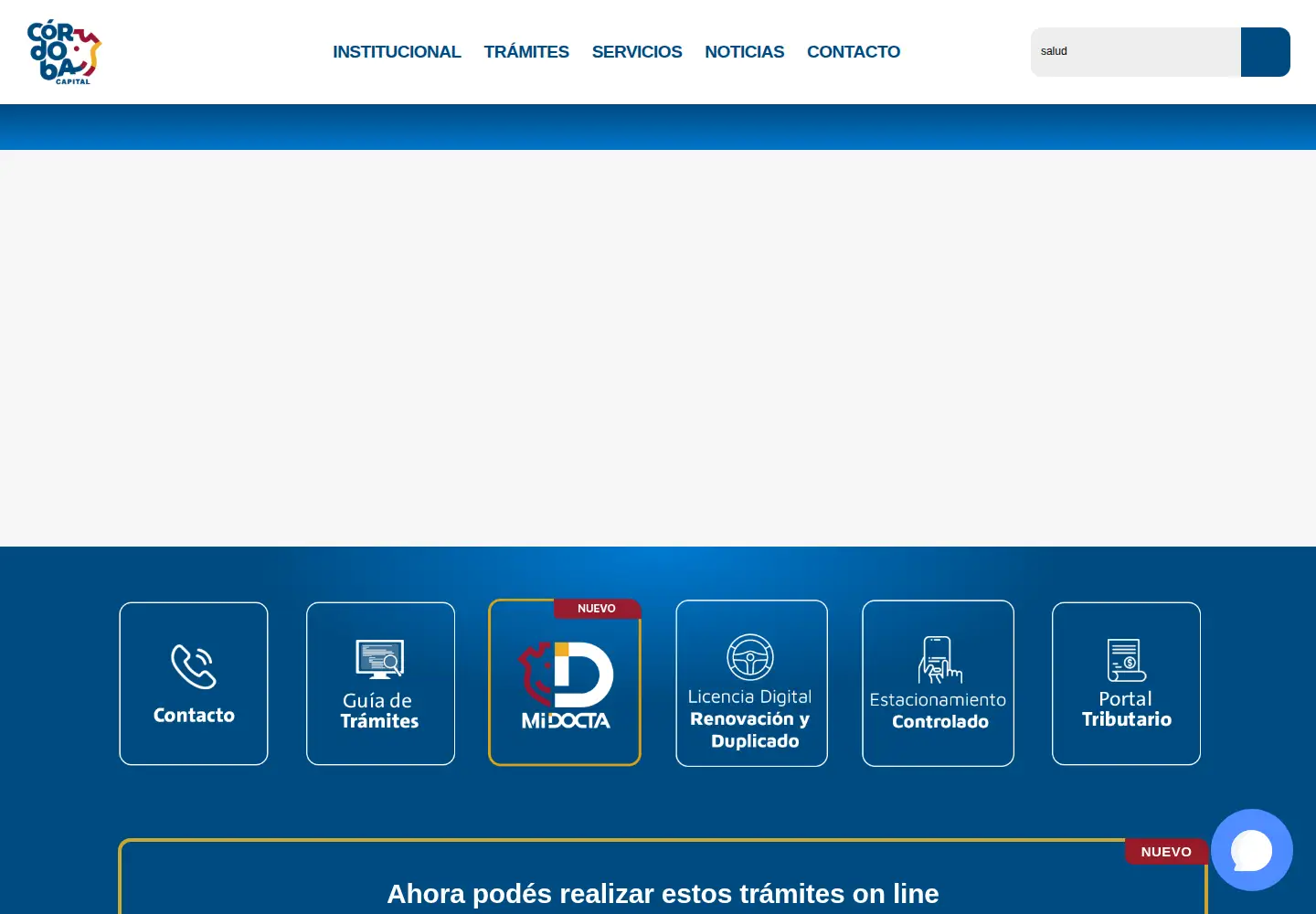Click the blue search submit button
This screenshot has width=1316, height=914.
coord(1266,52)
